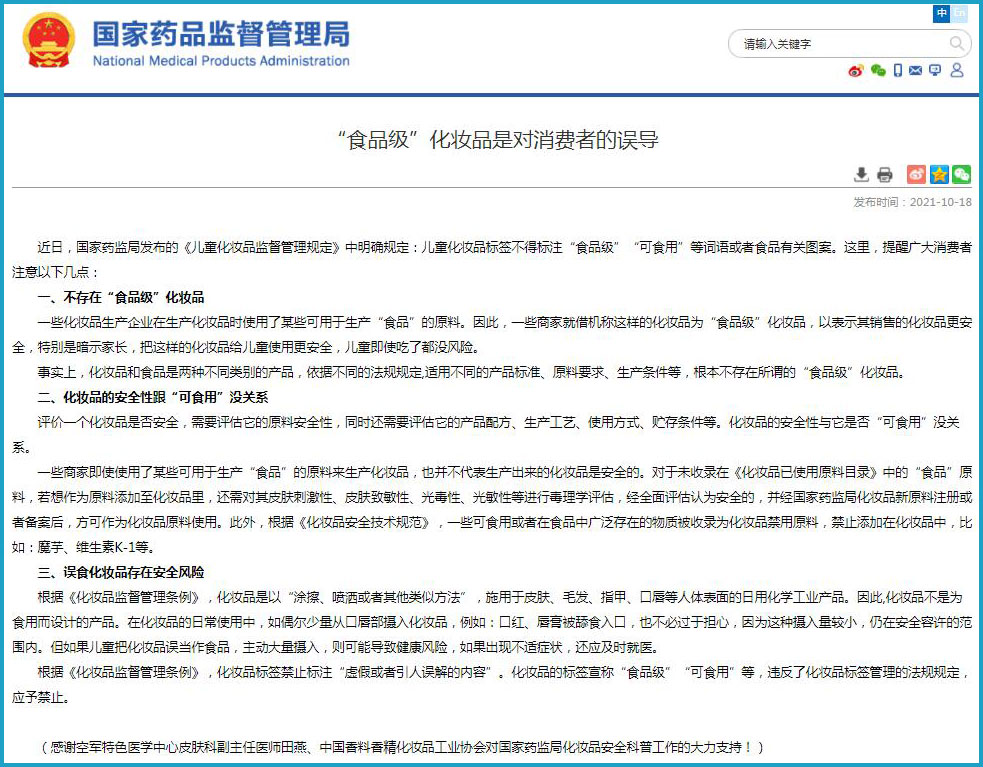Share the article to QZone via the star button

[939, 175]
